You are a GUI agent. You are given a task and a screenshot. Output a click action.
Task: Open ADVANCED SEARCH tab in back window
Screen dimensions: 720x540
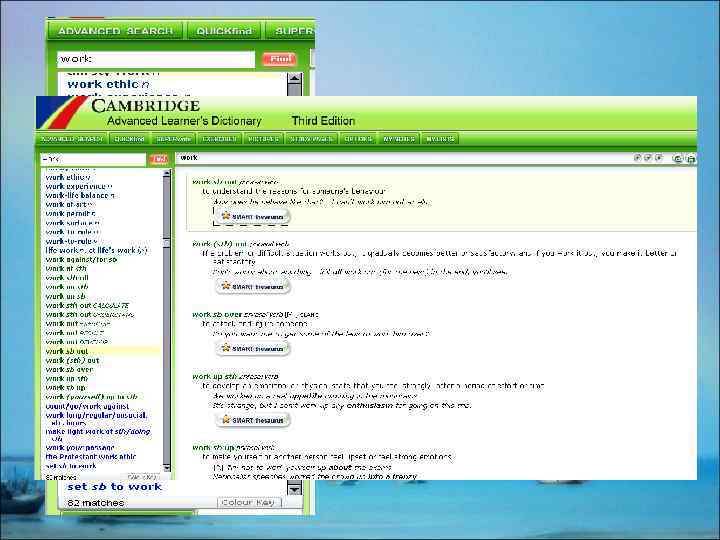[115, 31]
